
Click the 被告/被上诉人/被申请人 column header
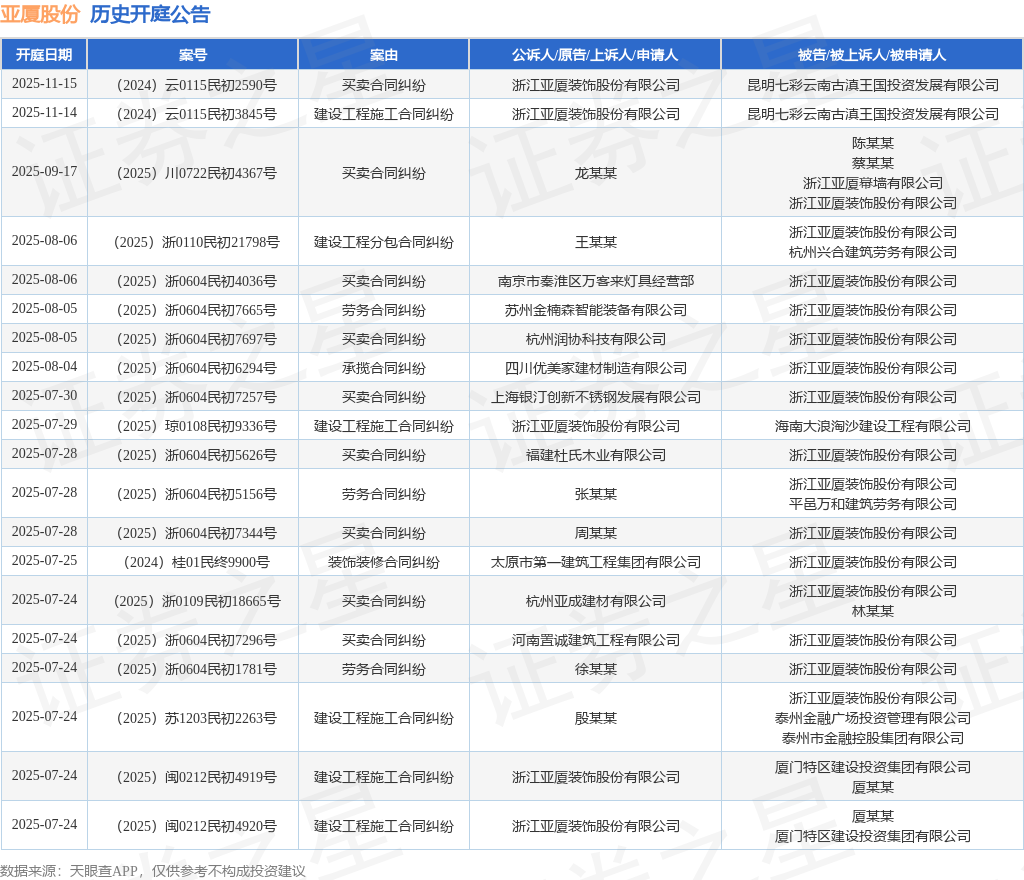(872, 55)
